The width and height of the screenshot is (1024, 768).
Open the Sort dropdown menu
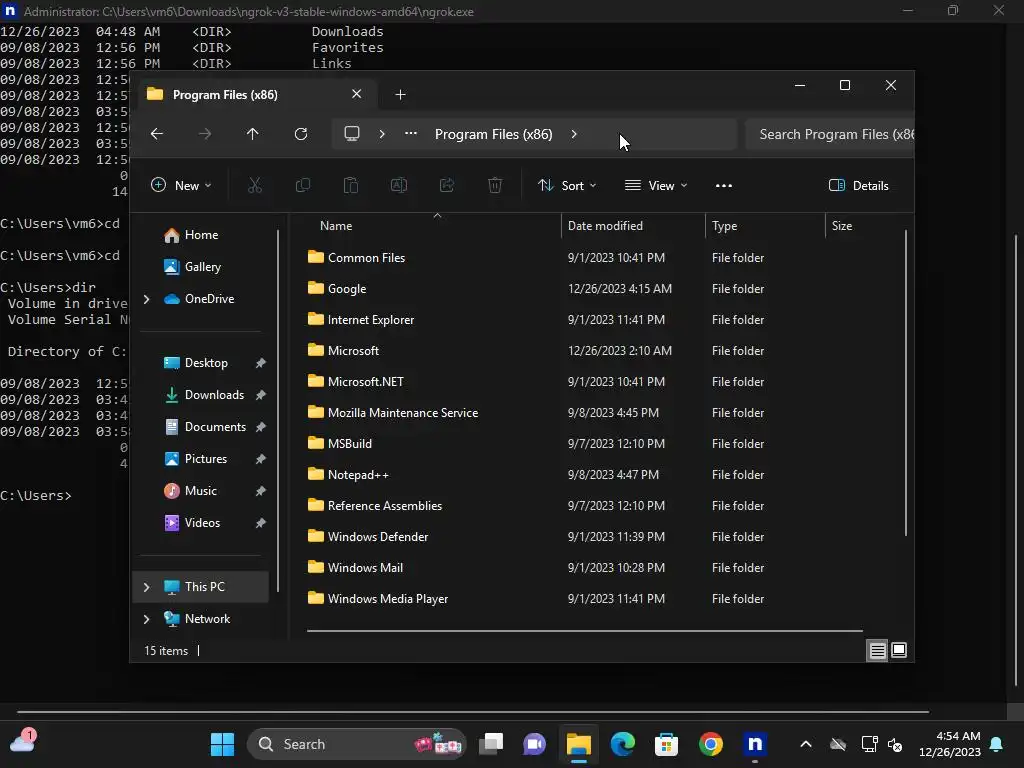pyautogui.click(x=567, y=185)
